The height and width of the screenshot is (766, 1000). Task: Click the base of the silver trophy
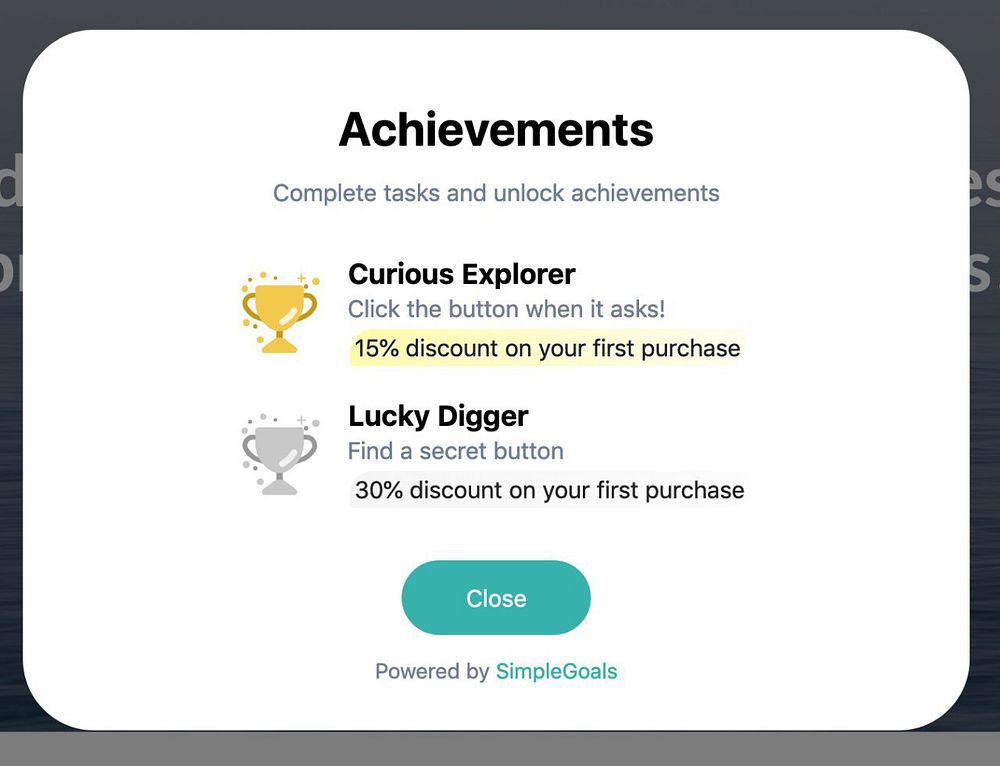280,488
